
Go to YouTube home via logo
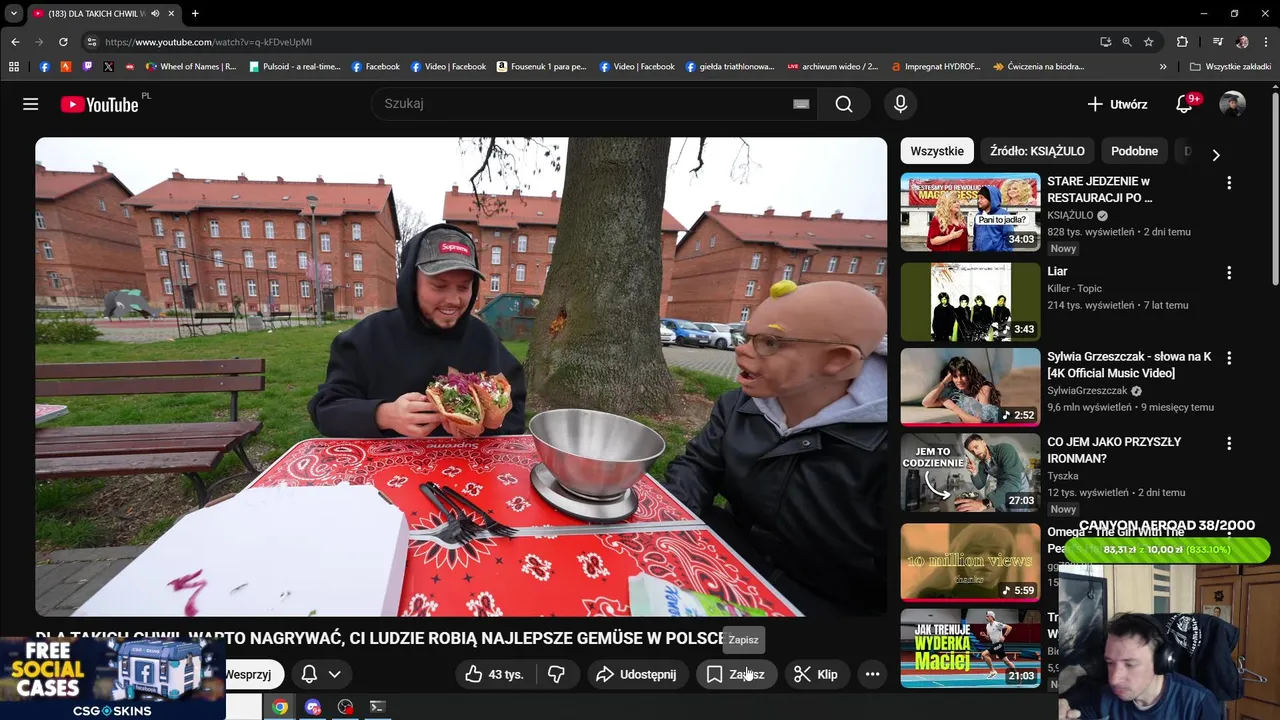click(x=99, y=104)
